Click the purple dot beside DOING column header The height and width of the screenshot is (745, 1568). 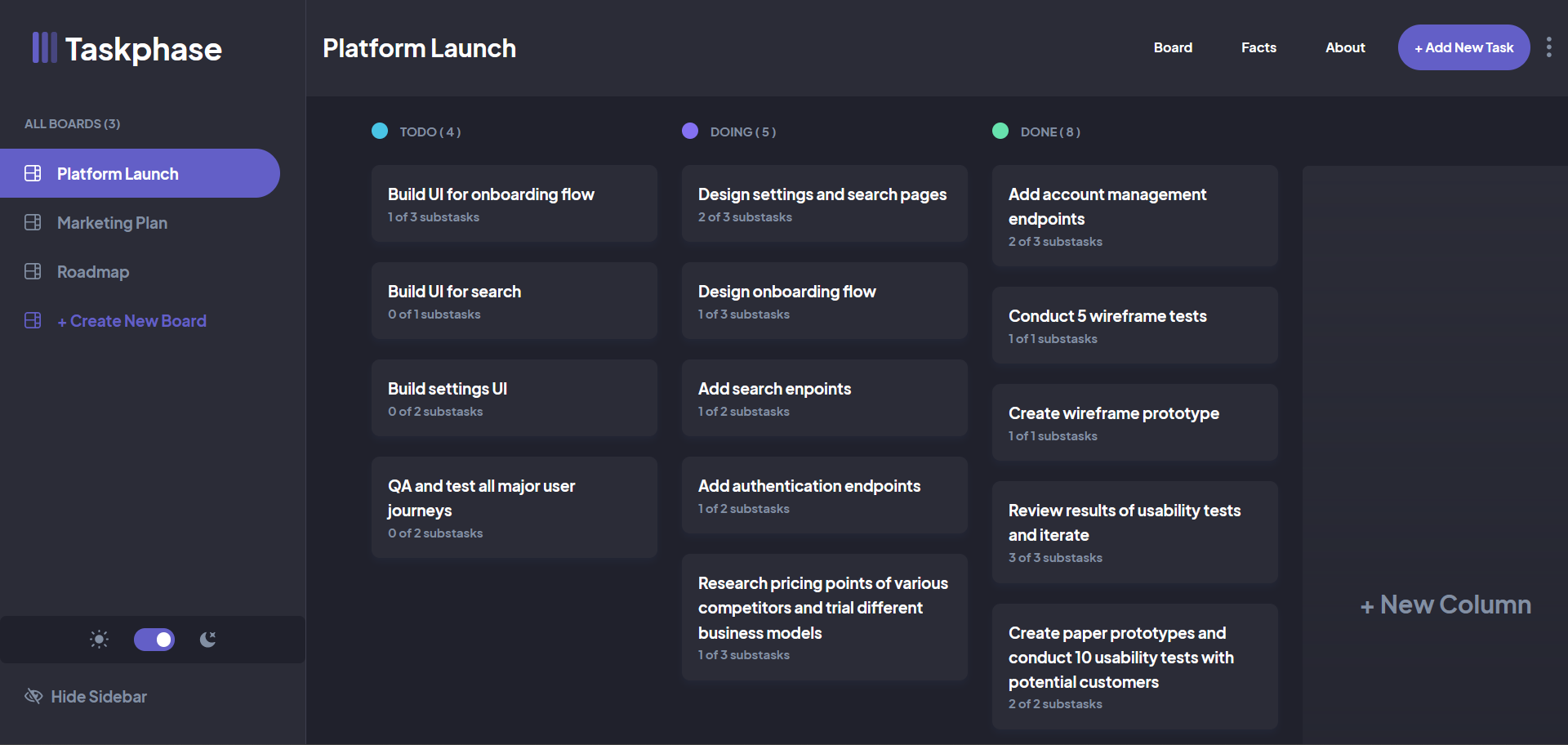tap(690, 131)
